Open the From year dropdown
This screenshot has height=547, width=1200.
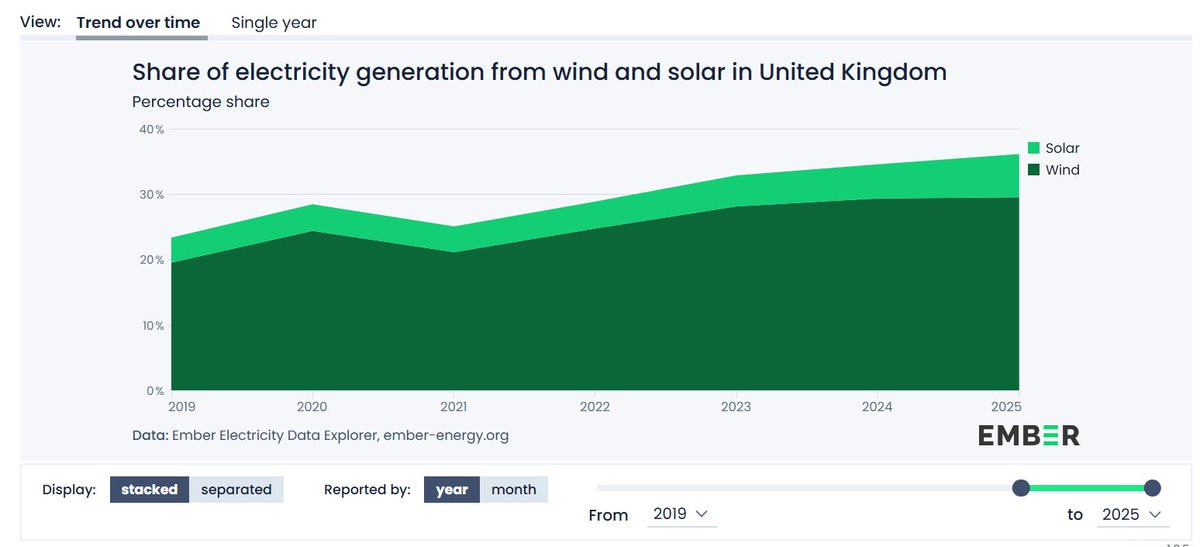tap(679, 514)
